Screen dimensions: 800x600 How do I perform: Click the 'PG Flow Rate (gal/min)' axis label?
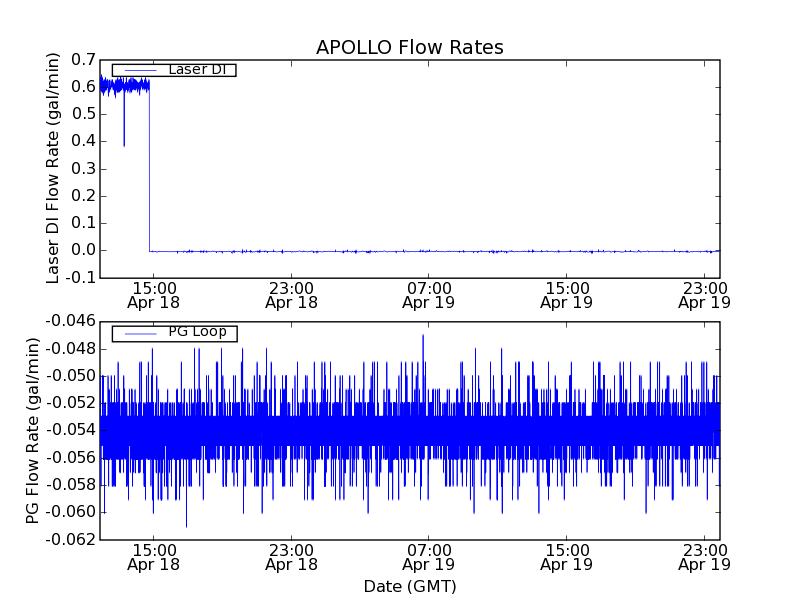[x=32, y=431]
